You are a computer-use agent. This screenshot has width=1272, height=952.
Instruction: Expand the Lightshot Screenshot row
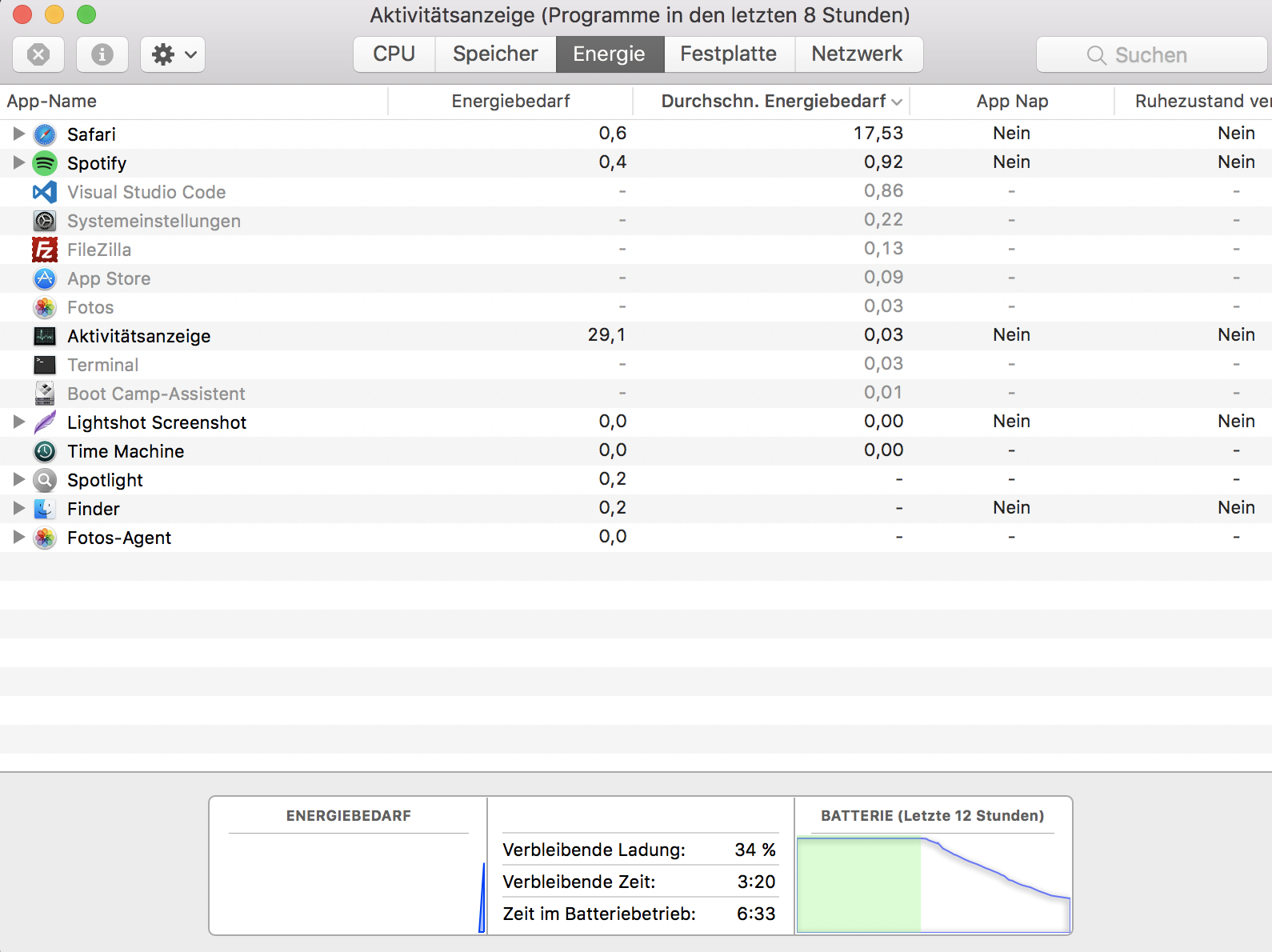coord(19,422)
